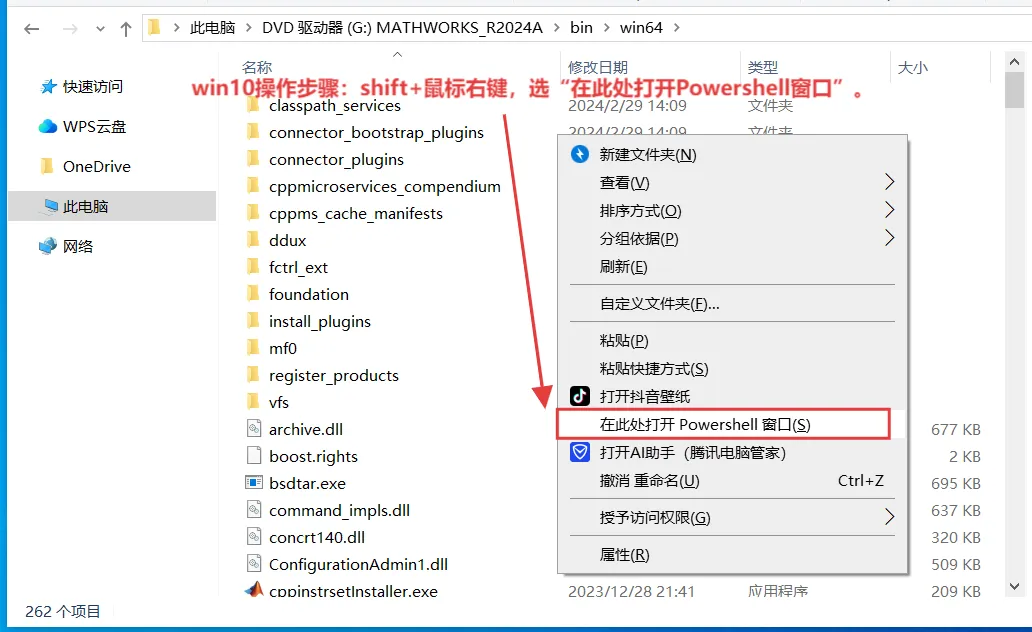Choose 属性(R) from context menu
1032x632 pixels.
[732, 555]
